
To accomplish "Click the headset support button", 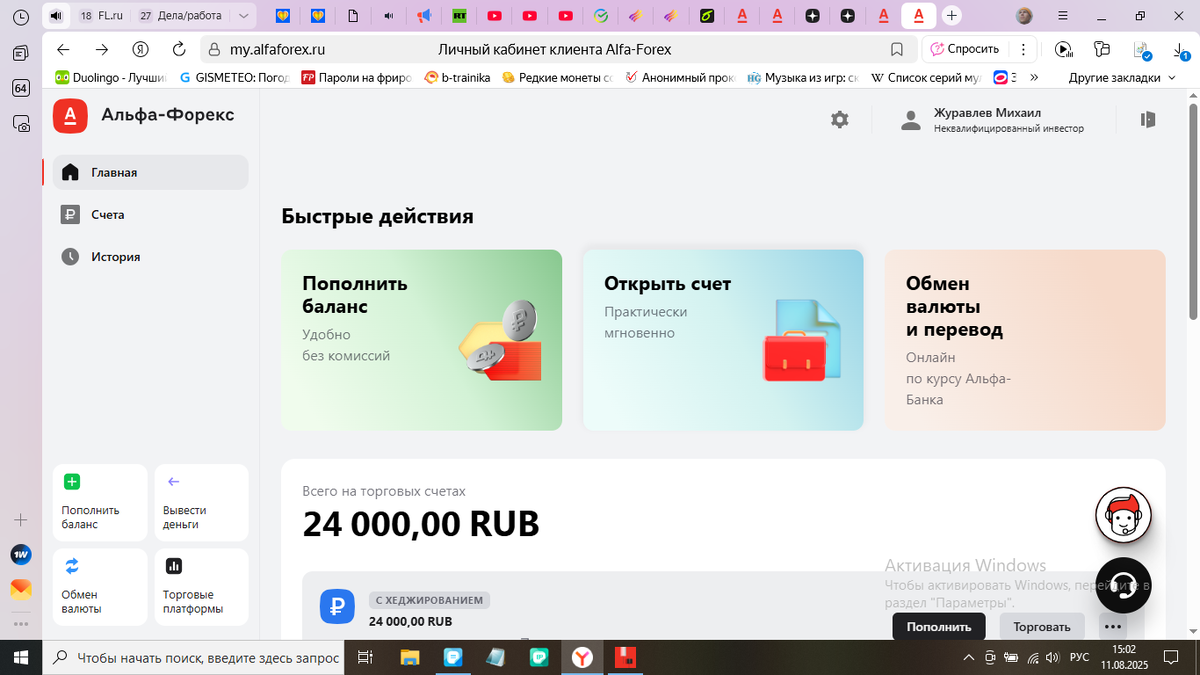I will pos(1124,585).
